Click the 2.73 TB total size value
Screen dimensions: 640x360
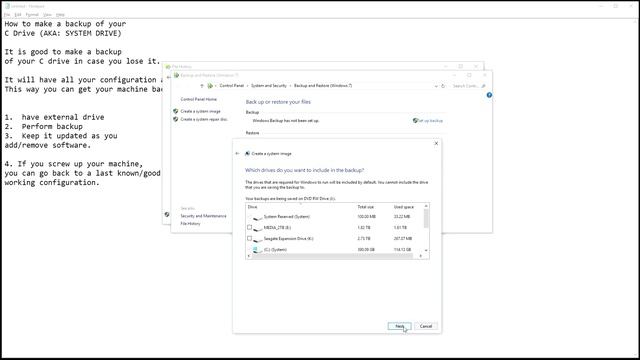[364, 238]
